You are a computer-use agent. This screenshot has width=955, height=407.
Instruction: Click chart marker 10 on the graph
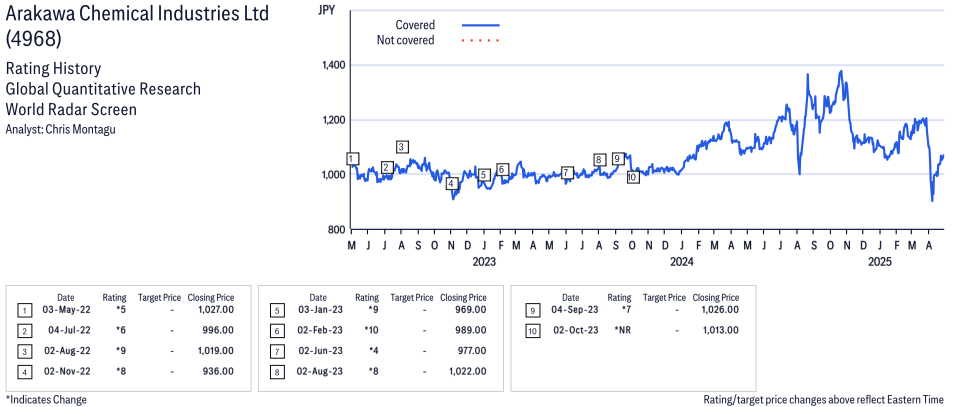633,177
